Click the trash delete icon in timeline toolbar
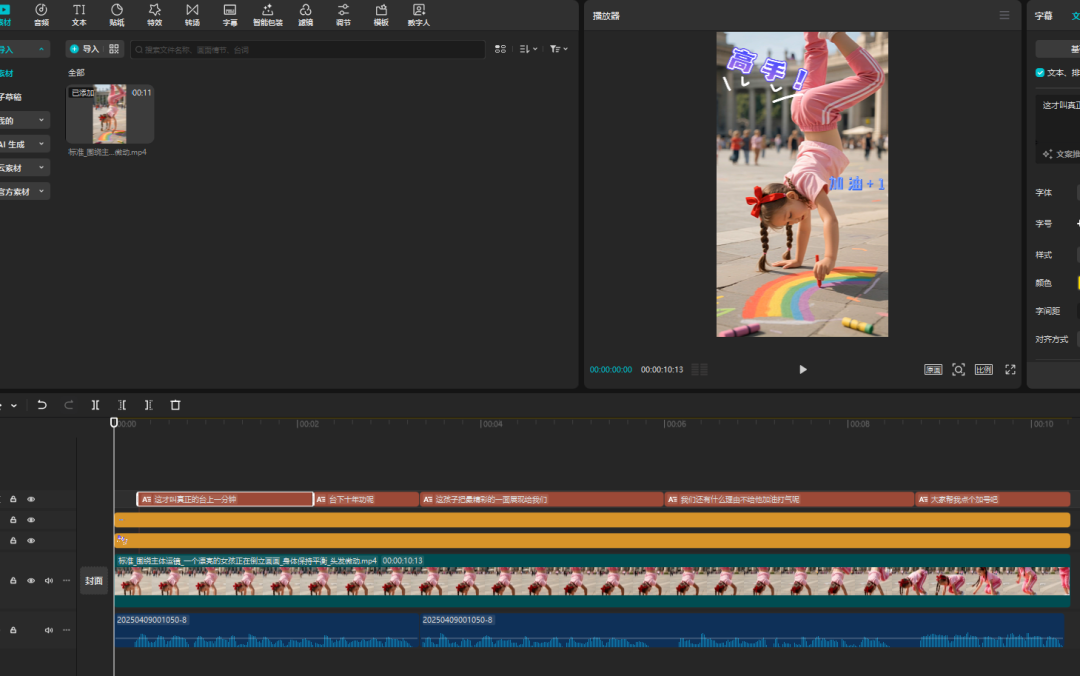This screenshot has width=1080, height=676. coord(175,405)
